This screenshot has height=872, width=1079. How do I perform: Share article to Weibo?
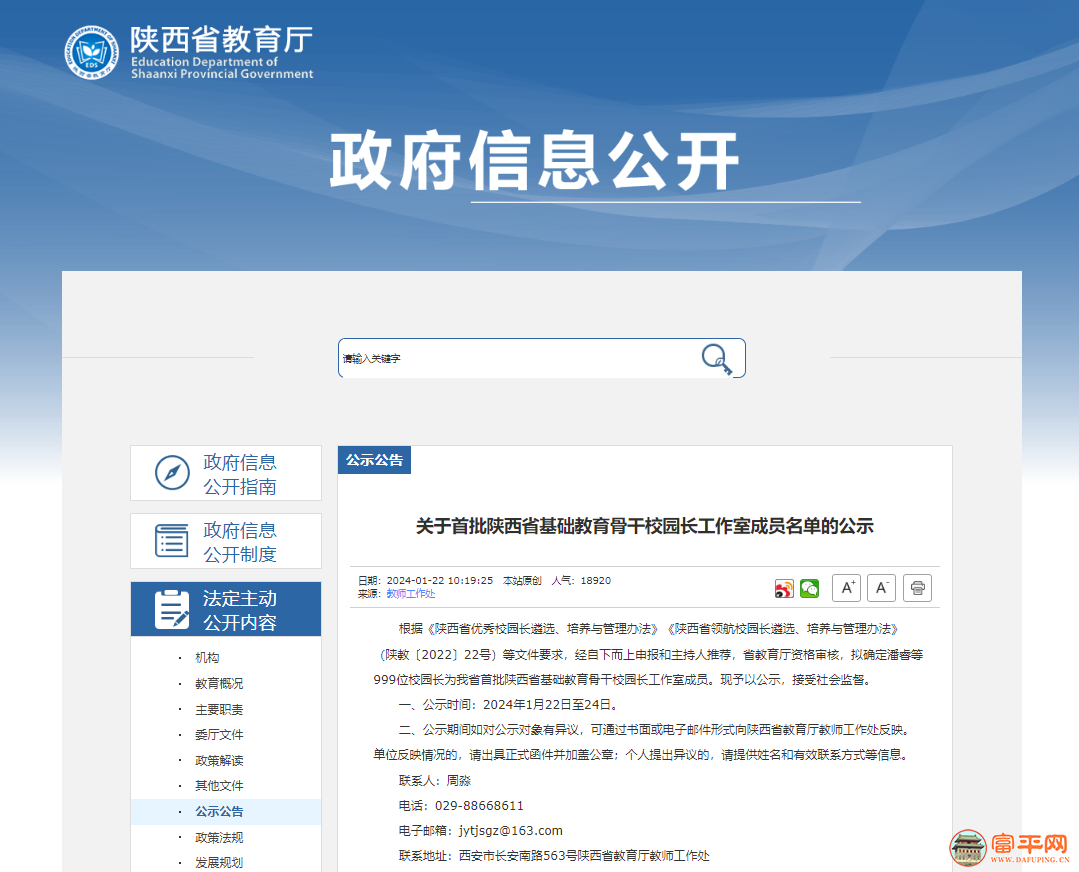pos(784,588)
